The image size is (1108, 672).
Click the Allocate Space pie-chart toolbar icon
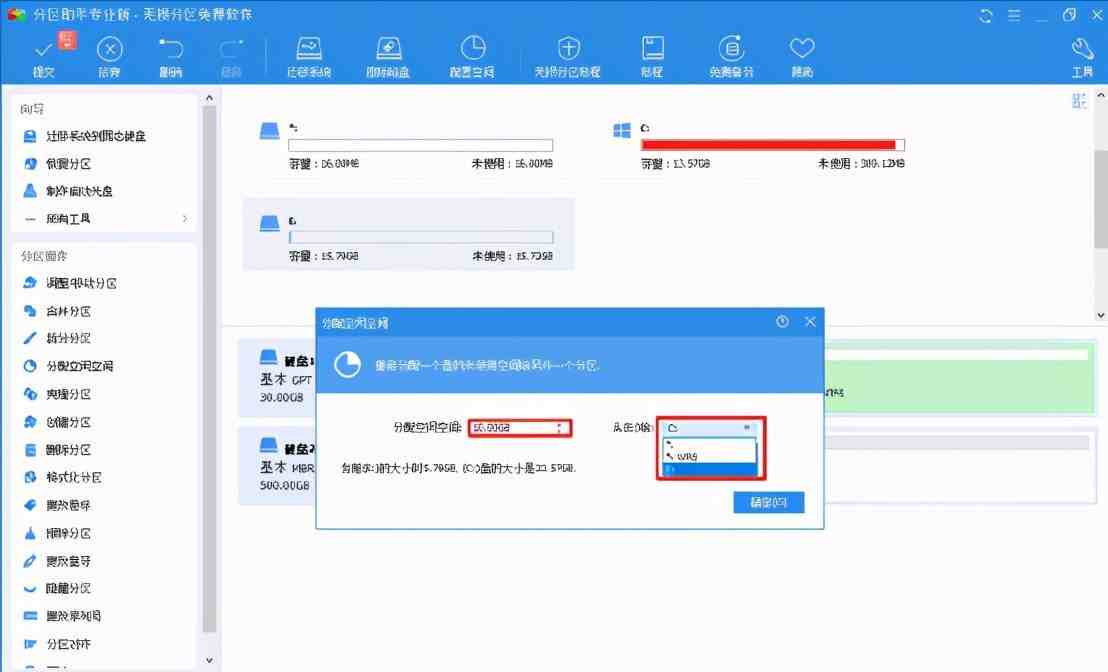click(473, 50)
